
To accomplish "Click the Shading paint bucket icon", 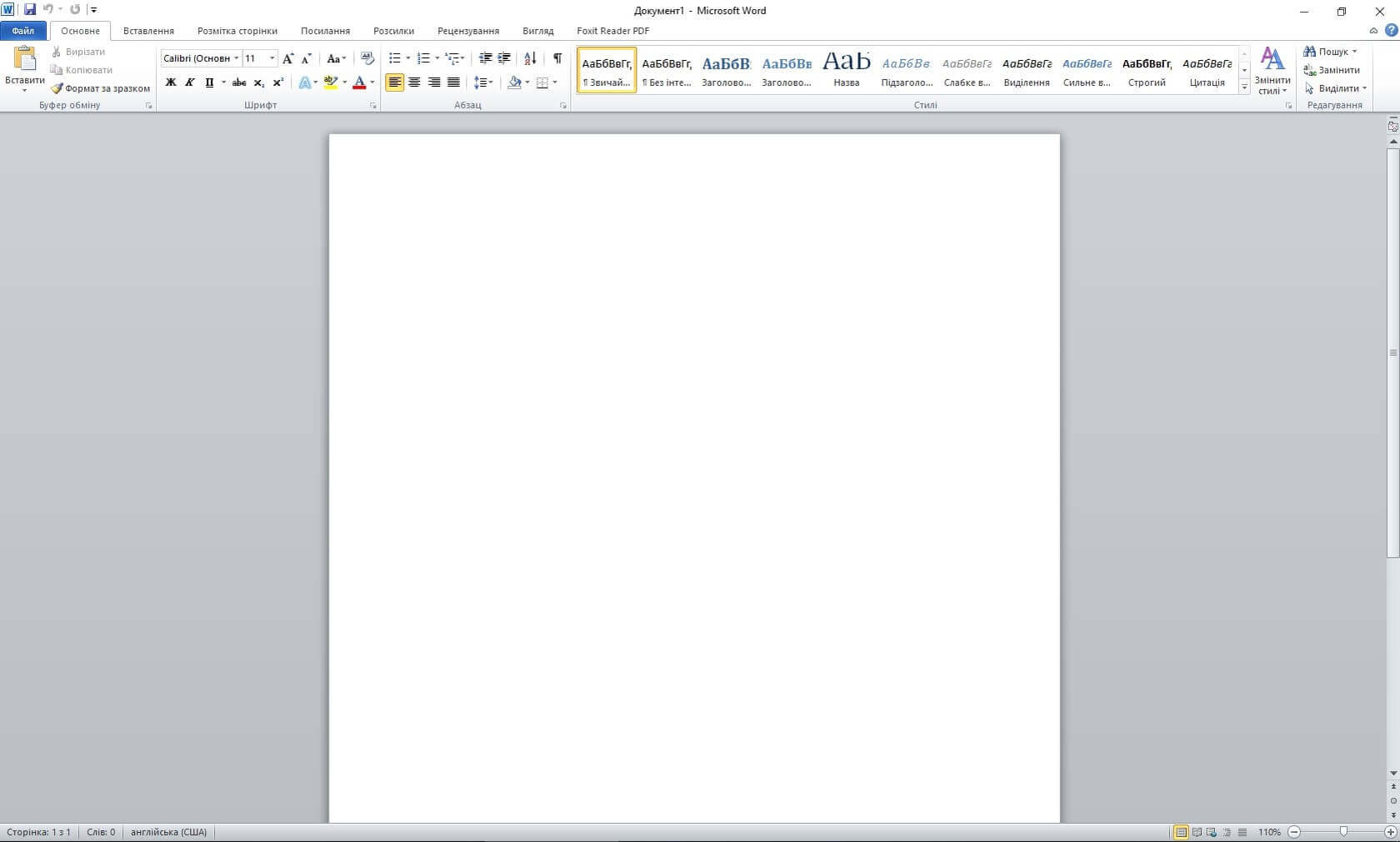I will click(x=514, y=83).
